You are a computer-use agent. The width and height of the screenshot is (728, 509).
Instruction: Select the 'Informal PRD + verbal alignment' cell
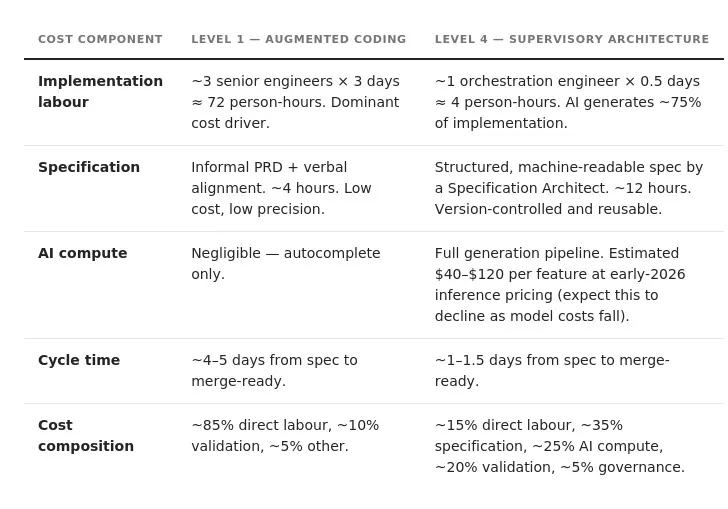[x=281, y=188]
